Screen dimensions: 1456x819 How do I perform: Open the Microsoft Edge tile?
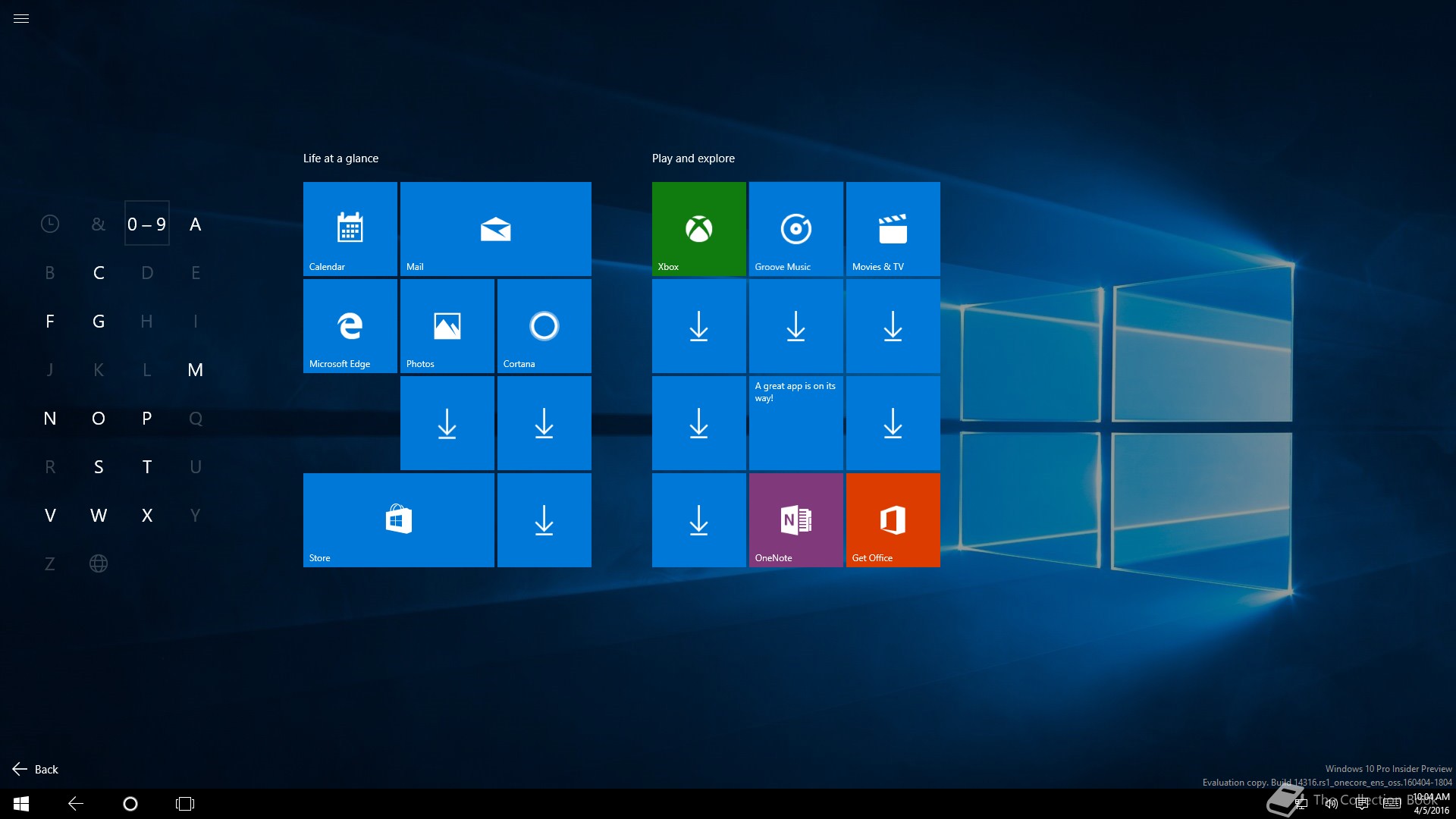click(350, 326)
